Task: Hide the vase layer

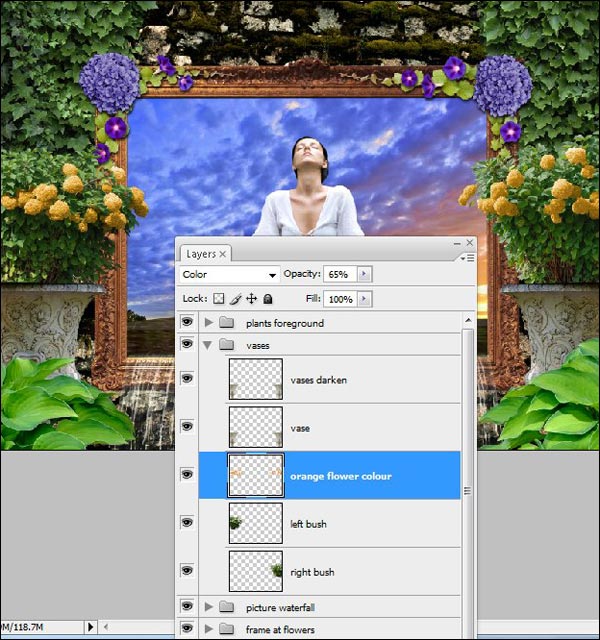Action: click(187, 427)
